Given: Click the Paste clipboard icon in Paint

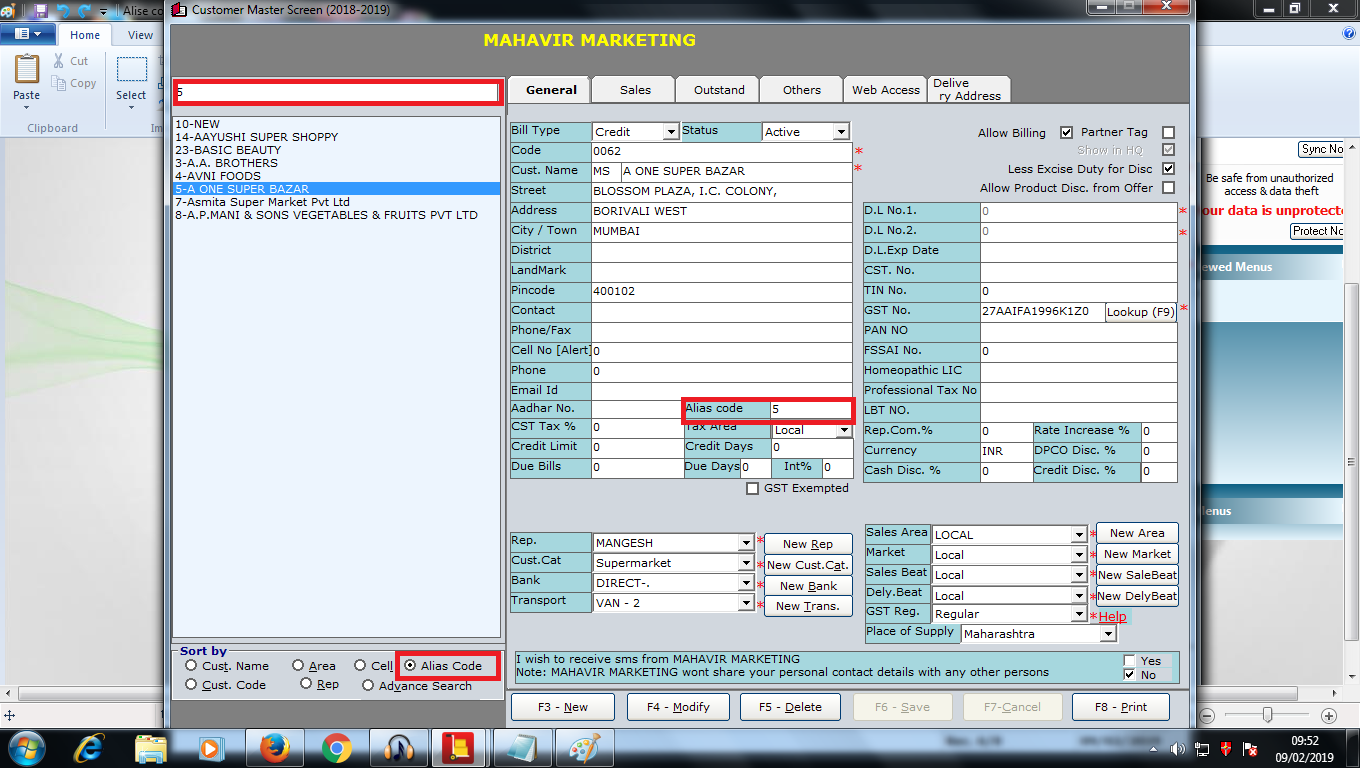Looking at the screenshot, I should (x=27, y=70).
